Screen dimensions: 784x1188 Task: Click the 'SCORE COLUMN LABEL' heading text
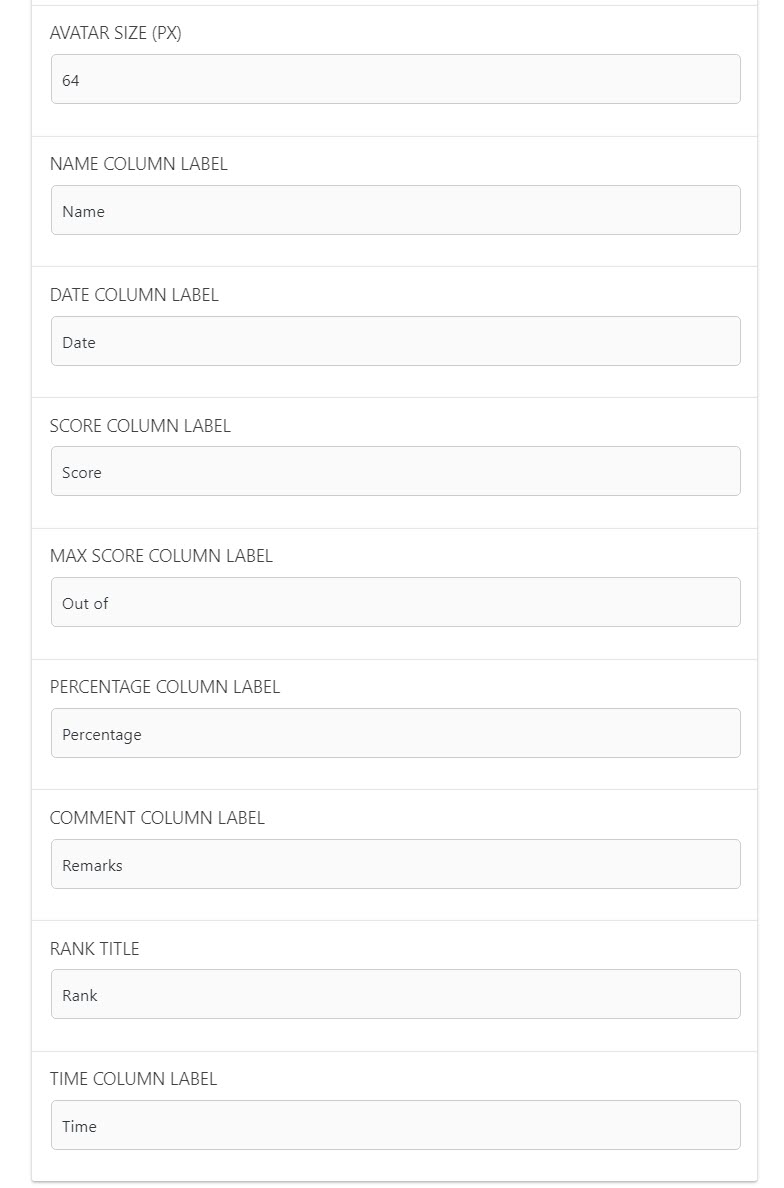pyautogui.click(x=140, y=426)
